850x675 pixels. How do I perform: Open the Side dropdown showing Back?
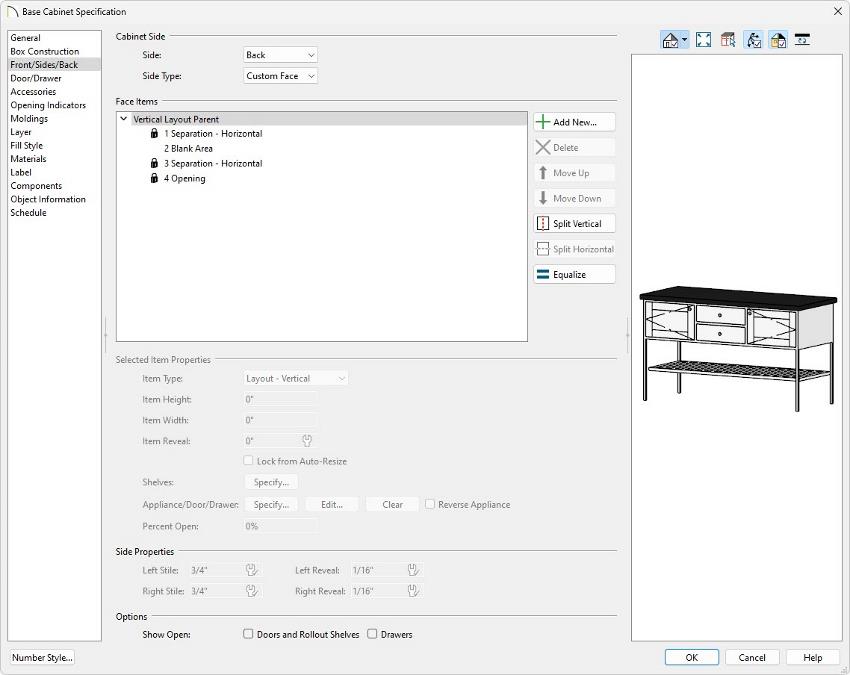280,55
